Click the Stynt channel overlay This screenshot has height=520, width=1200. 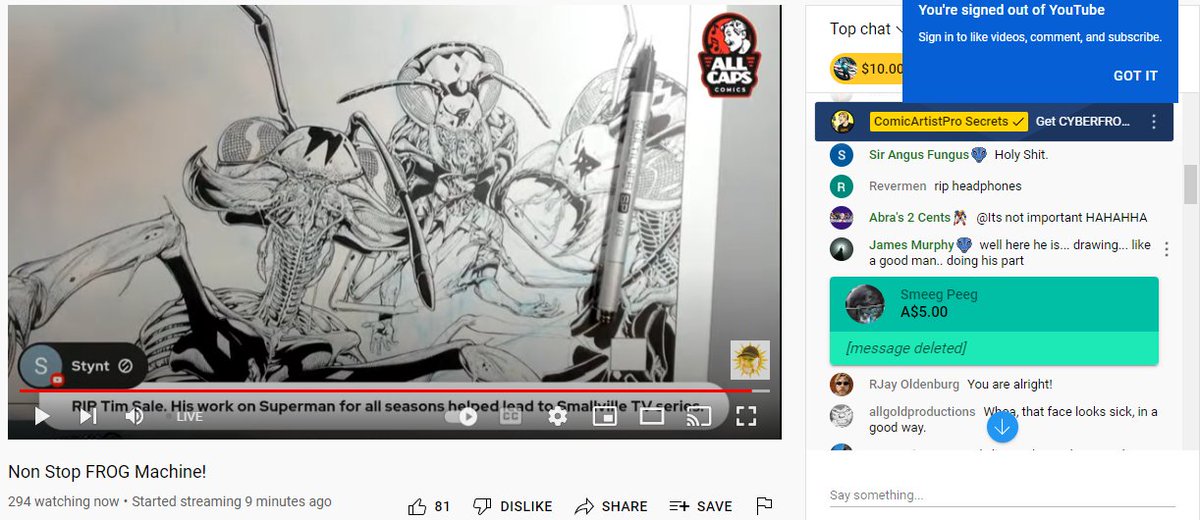point(83,366)
